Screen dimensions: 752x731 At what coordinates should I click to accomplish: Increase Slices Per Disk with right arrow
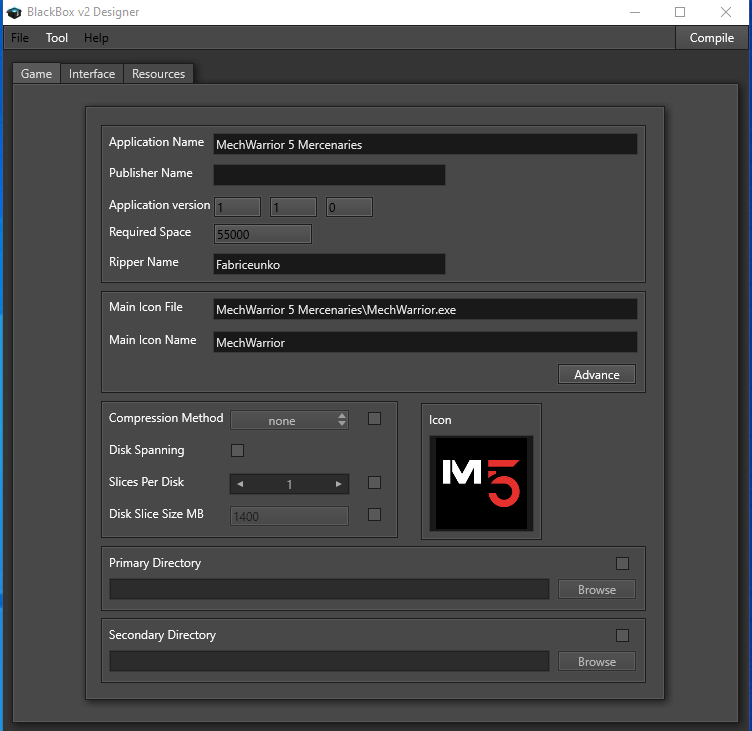[x=339, y=484]
